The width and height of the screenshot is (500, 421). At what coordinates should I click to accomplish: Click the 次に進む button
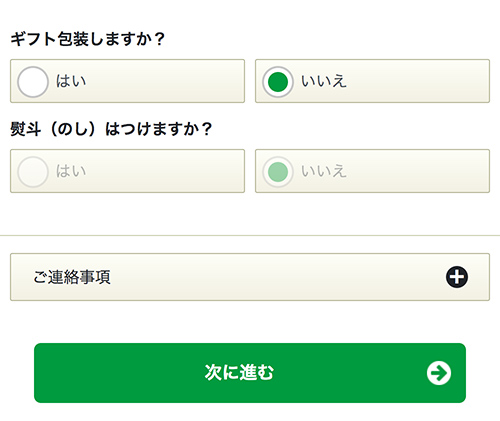250,373
